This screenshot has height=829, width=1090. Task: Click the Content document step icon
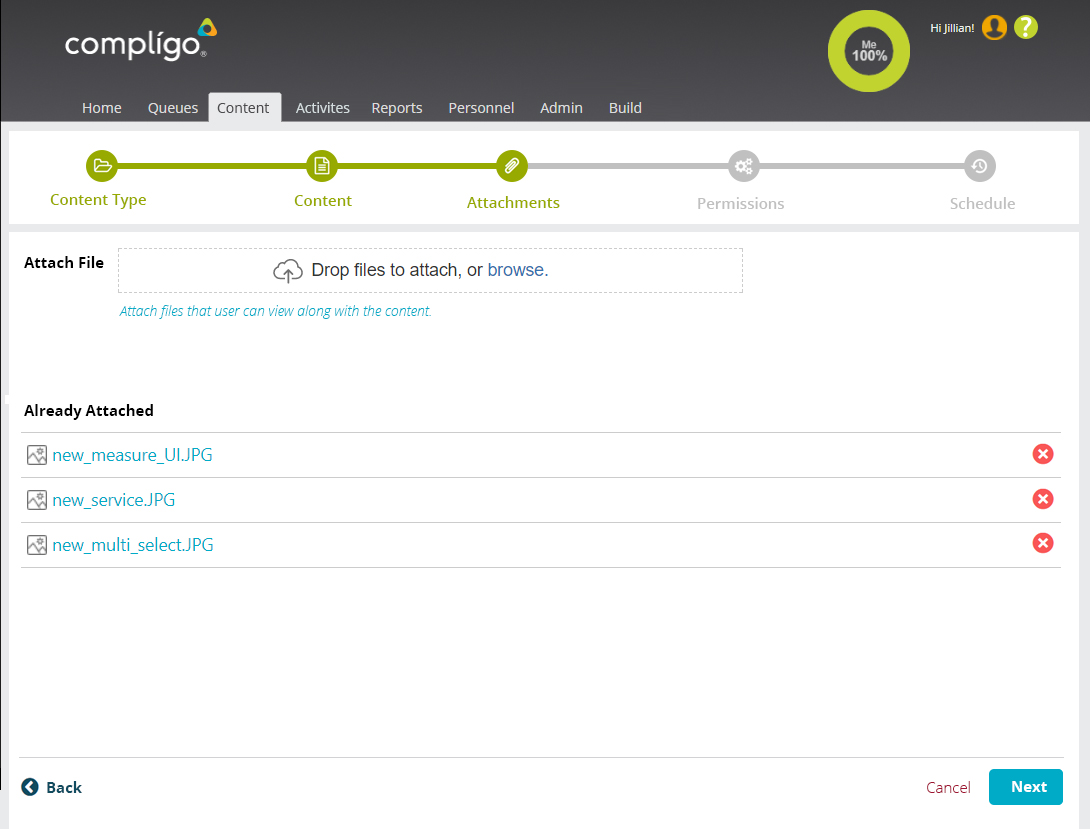pos(322,166)
